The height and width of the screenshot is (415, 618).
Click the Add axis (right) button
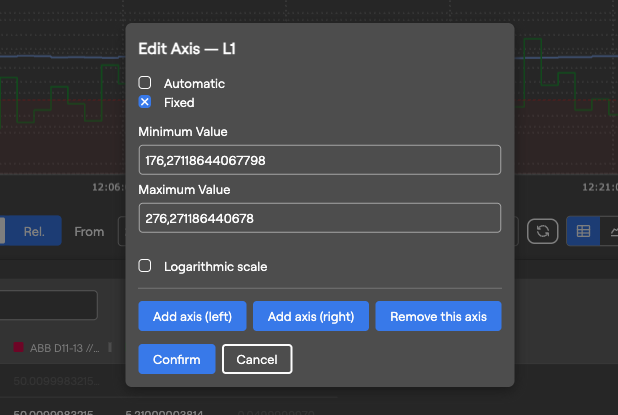[311, 316]
